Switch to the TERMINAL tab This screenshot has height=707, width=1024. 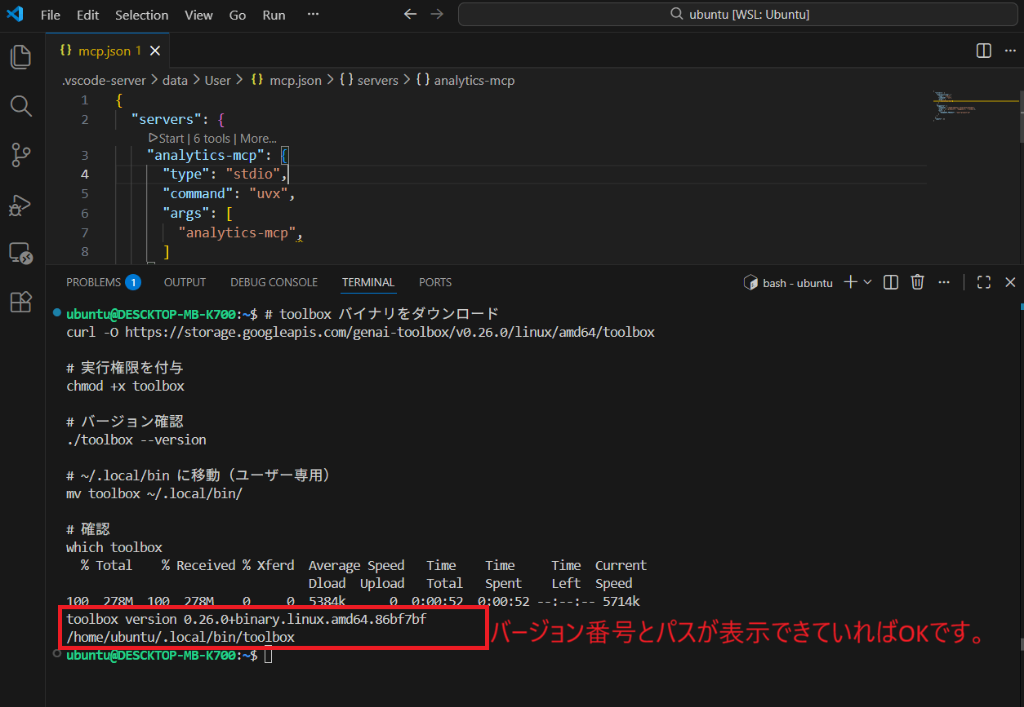368,282
